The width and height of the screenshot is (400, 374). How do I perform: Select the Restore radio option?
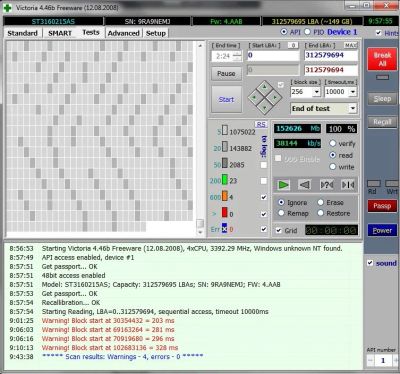(x=320, y=213)
